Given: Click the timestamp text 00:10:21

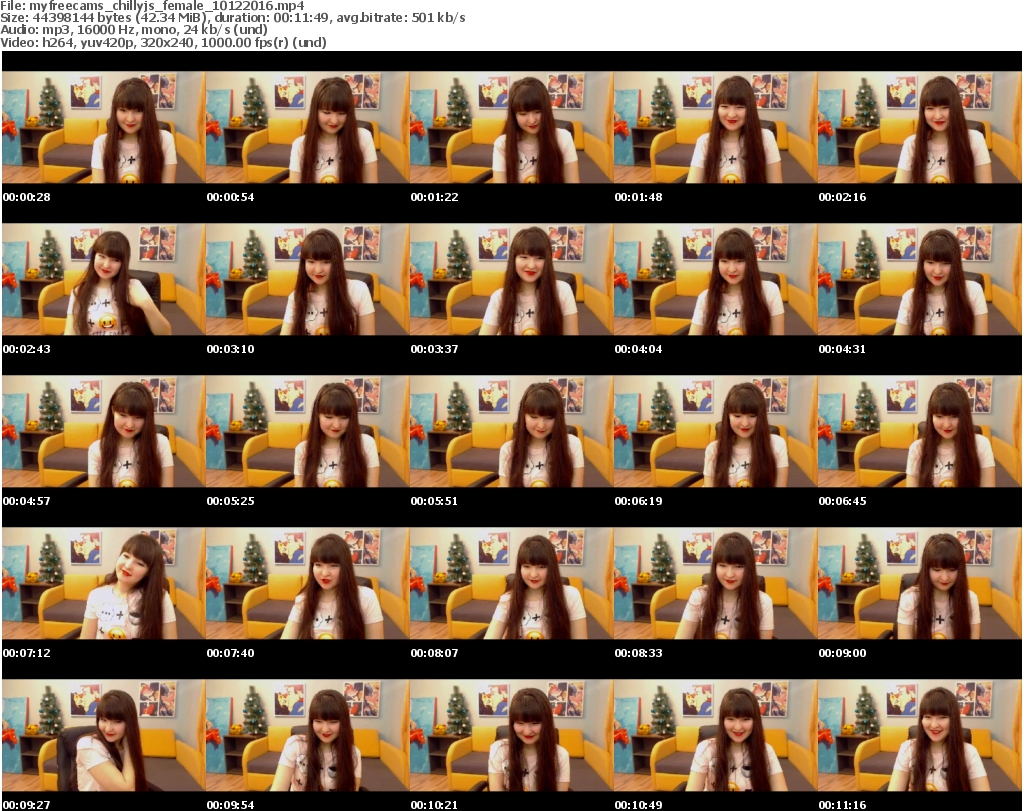Looking at the screenshot, I should pyautogui.click(x=434, y=805).
